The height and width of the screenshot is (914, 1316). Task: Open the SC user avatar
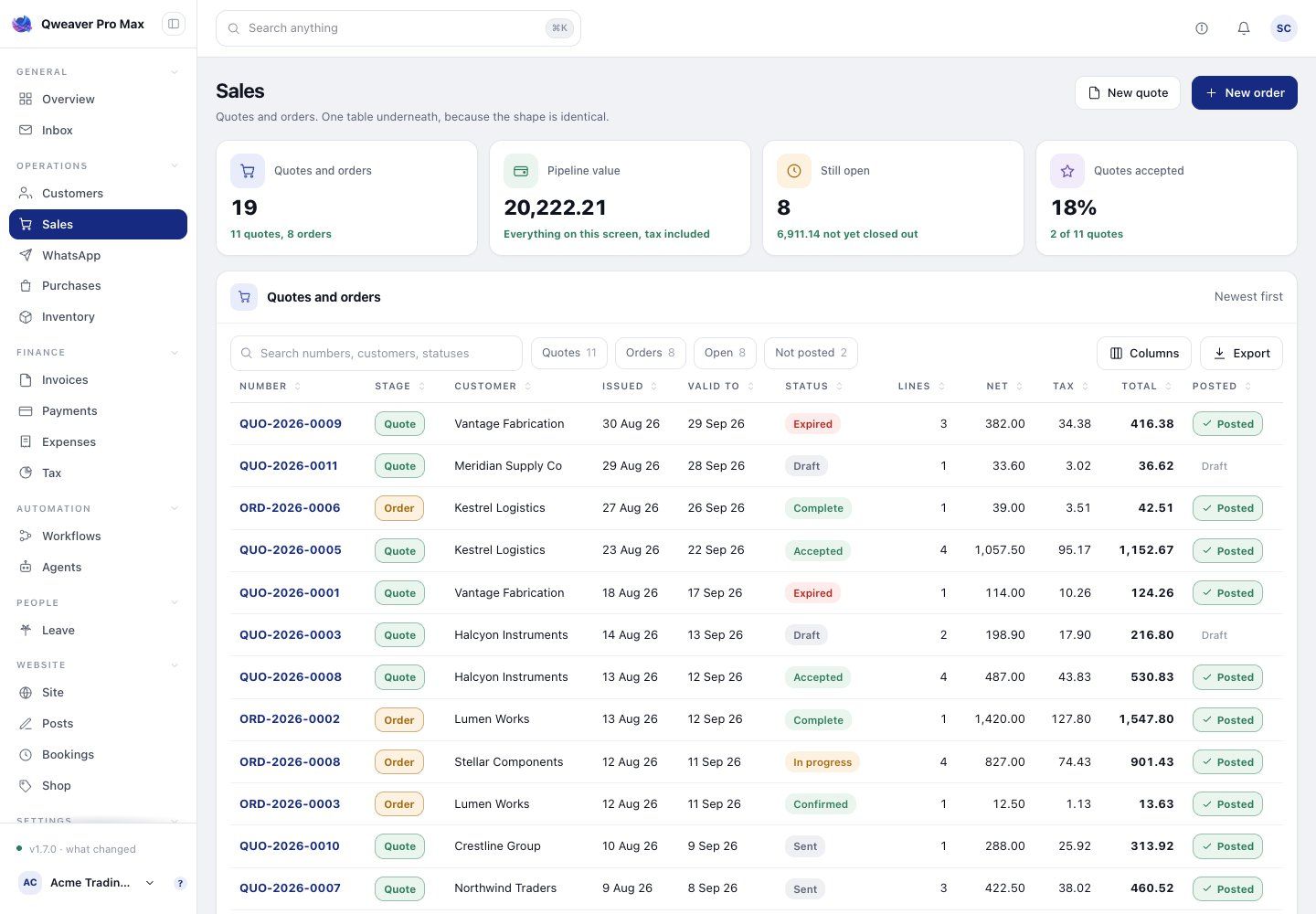pos(1284,28)
